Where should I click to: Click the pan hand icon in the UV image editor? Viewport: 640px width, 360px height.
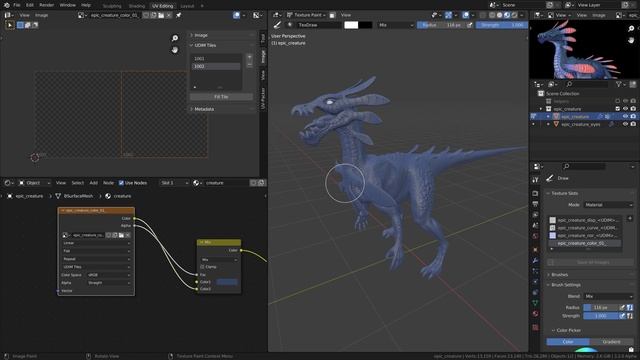175,50
